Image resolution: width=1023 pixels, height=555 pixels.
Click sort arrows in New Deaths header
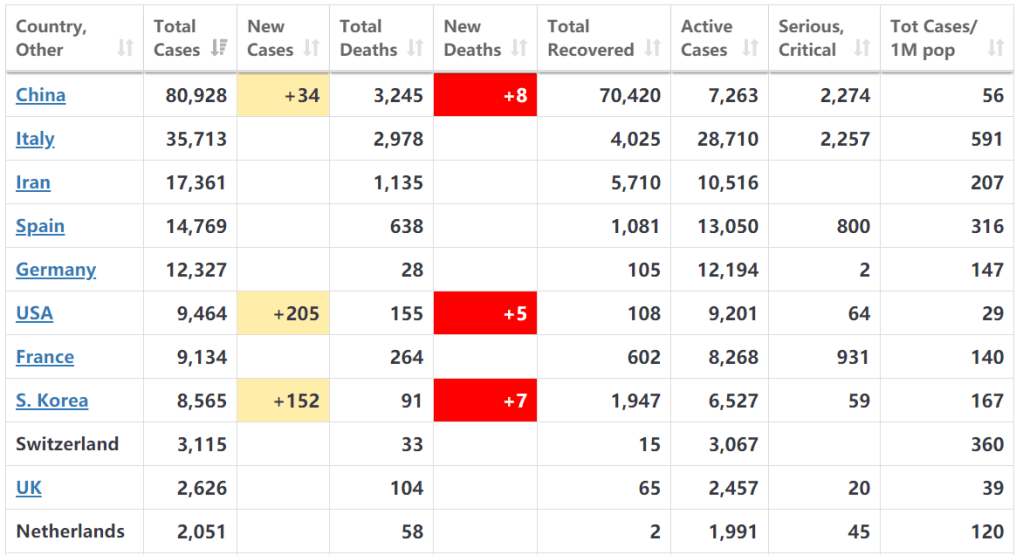(519, 49)
